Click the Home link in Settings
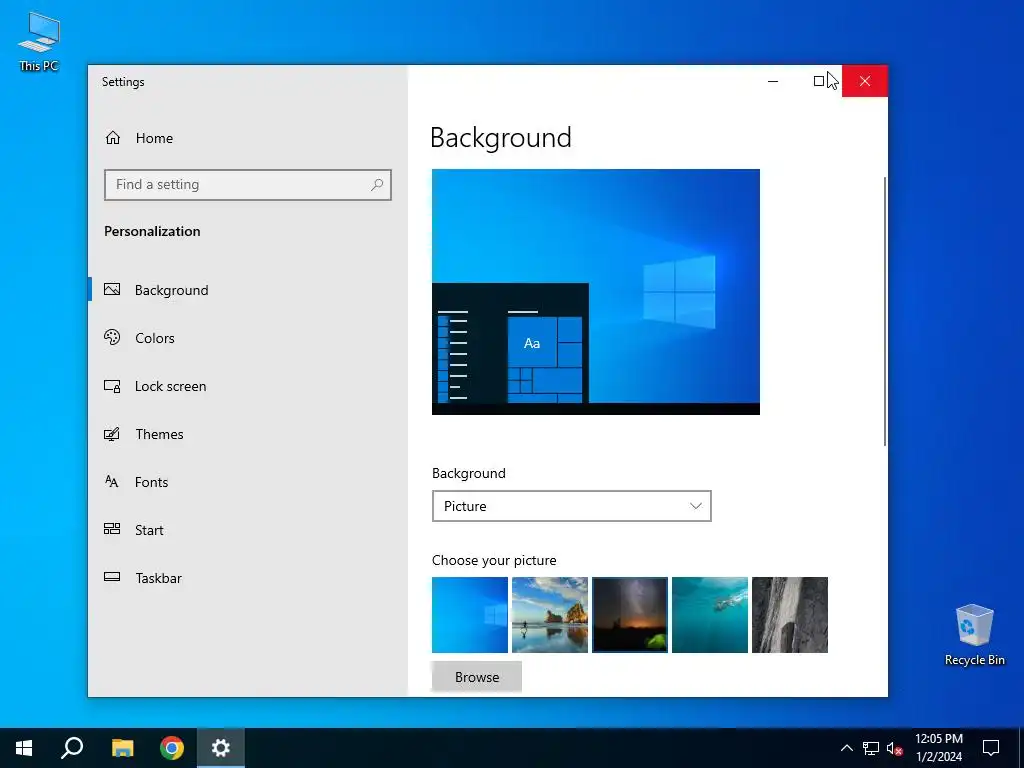 tap(154, 138)
